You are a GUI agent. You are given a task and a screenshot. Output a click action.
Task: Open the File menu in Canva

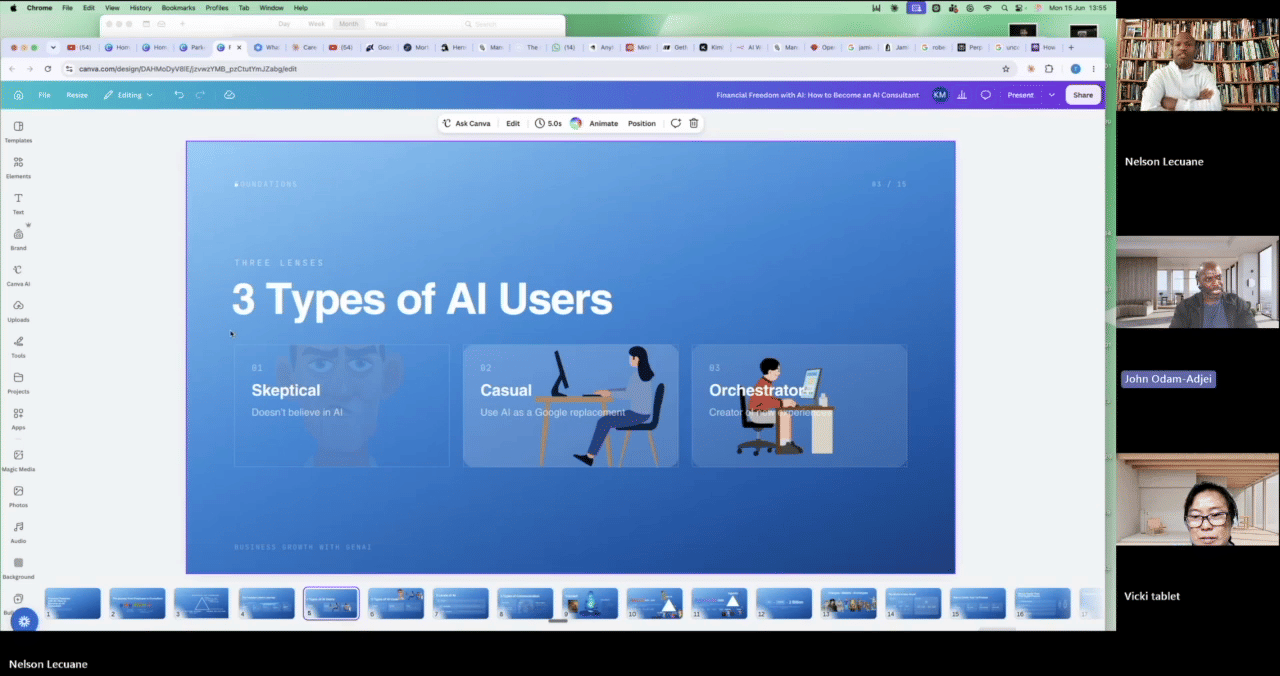tap(44, 95)
